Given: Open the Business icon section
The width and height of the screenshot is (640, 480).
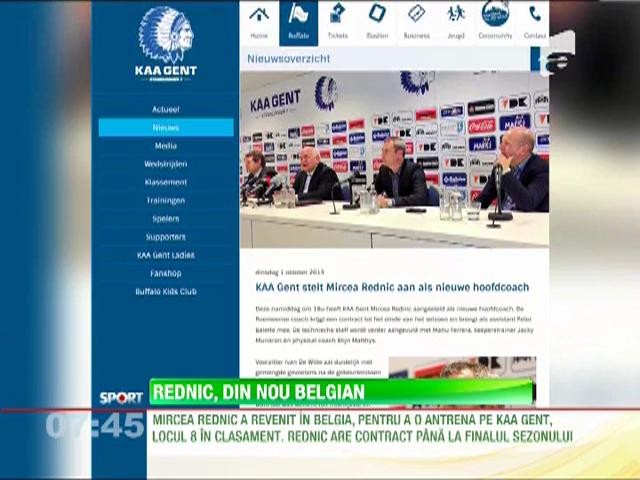Looking at the screenshot, I should tap(416, 14).
